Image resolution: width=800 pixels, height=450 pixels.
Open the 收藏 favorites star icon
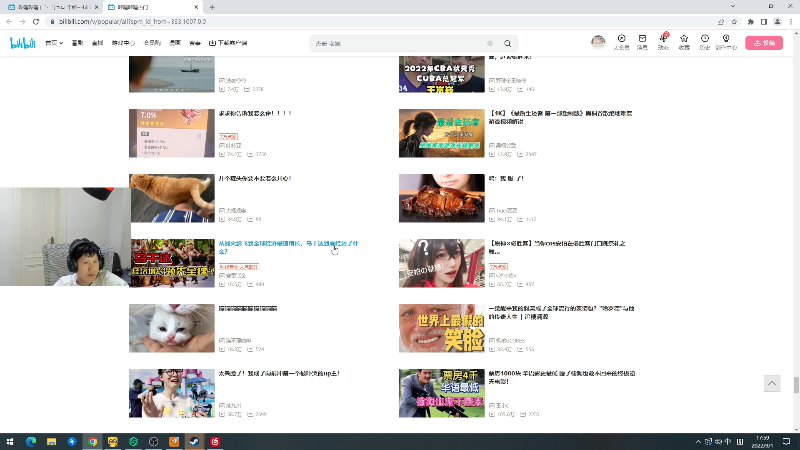click(684, 42)
